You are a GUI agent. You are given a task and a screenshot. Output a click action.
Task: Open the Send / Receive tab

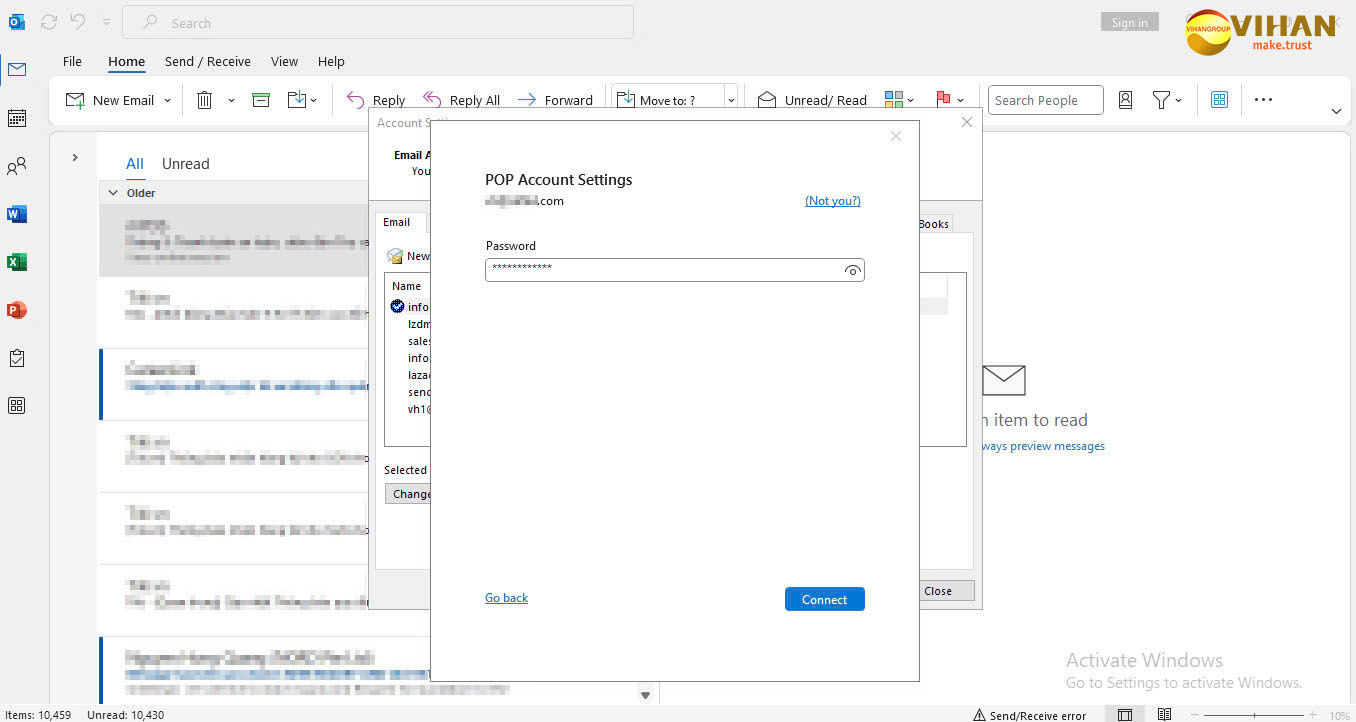[x=207, y=61]
